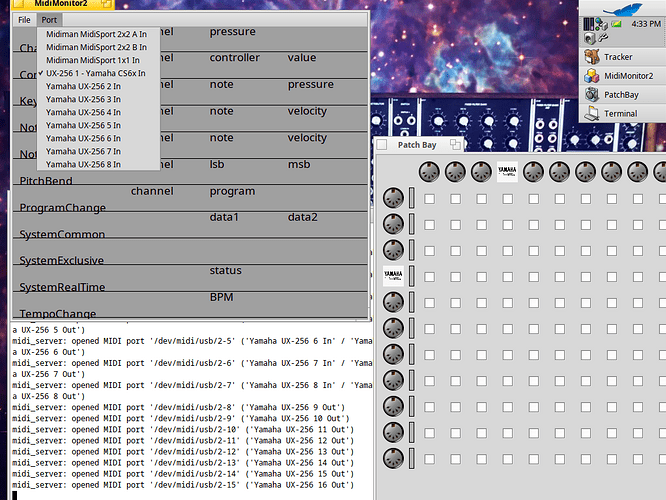Click zoom button on Patch Bay title tab

tap(455, 144)
